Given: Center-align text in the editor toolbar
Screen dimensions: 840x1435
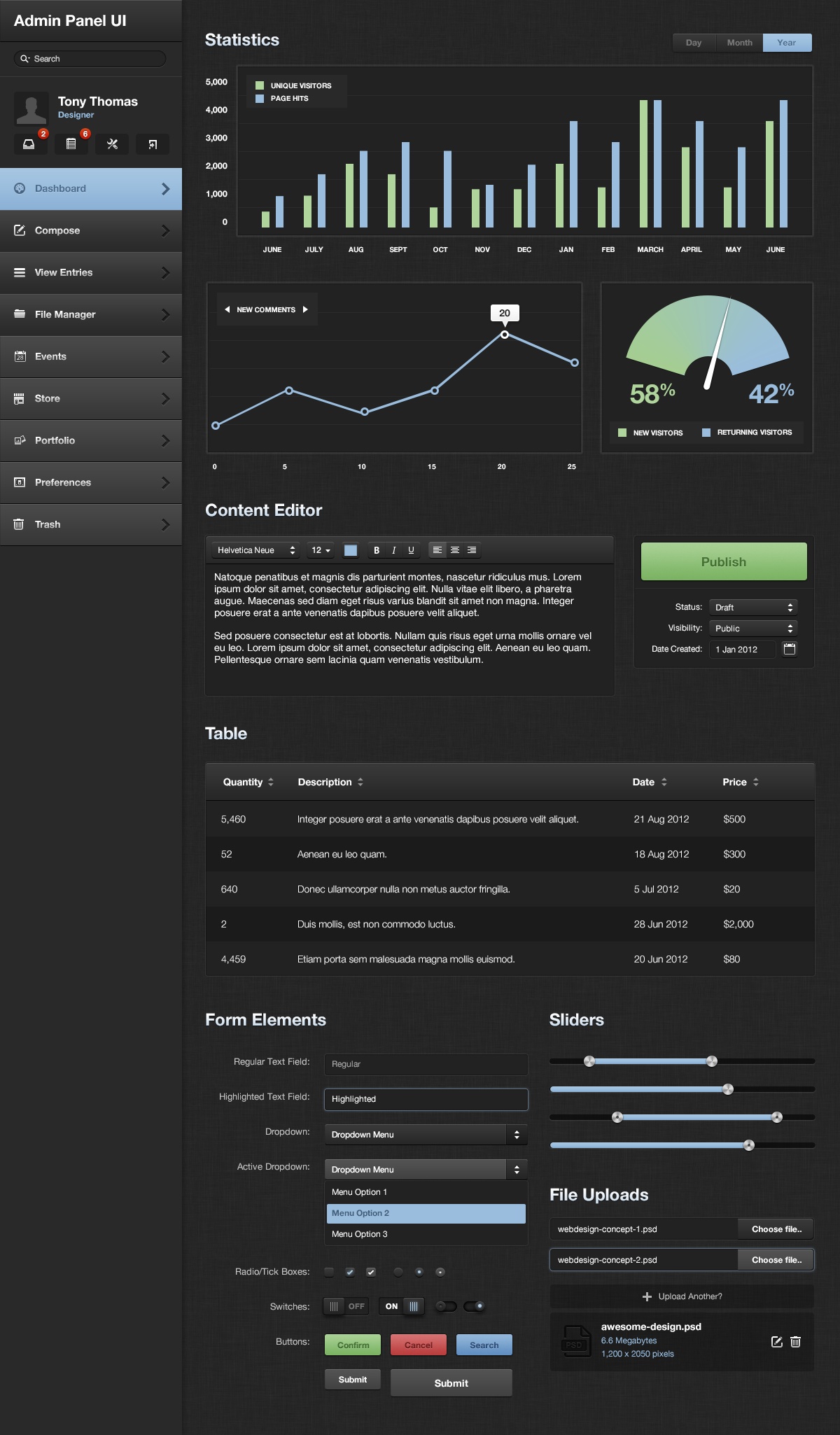Looking at the screenshot, I should [x=455, y=550].
